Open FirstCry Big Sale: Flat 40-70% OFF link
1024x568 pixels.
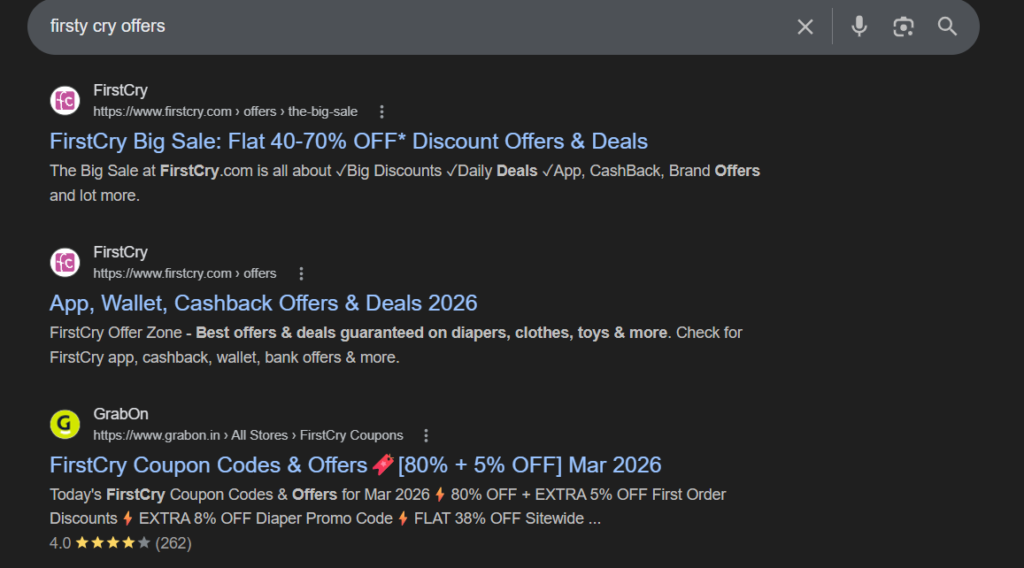pyautogui.click(x=348, y=141)
